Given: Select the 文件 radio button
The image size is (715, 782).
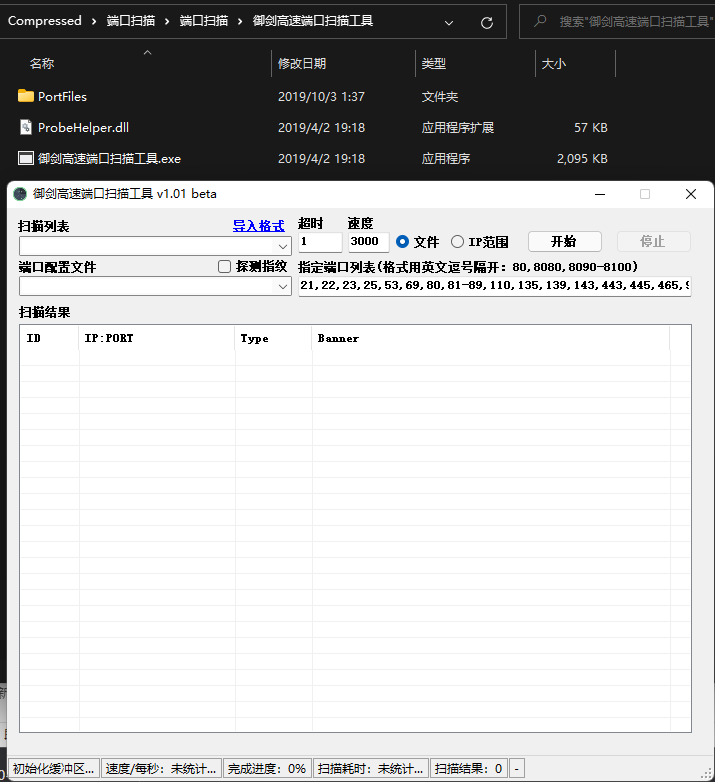Looking at the screenshot, I should 402,242.
